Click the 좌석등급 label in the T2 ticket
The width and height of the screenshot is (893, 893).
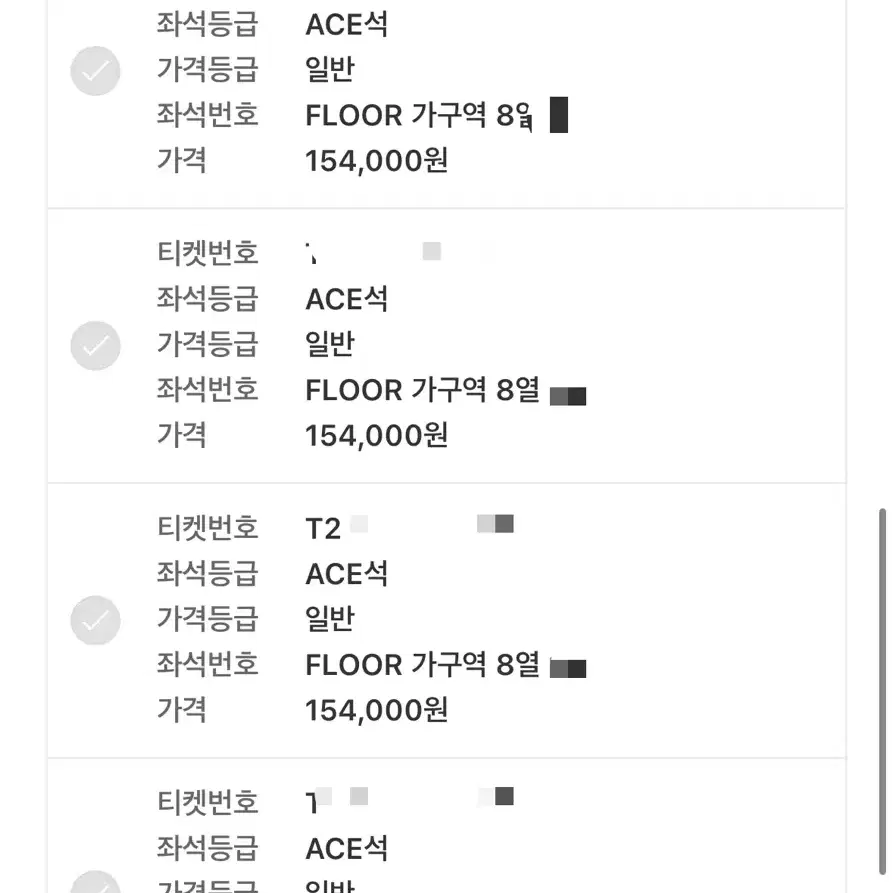tap(208, 573)
